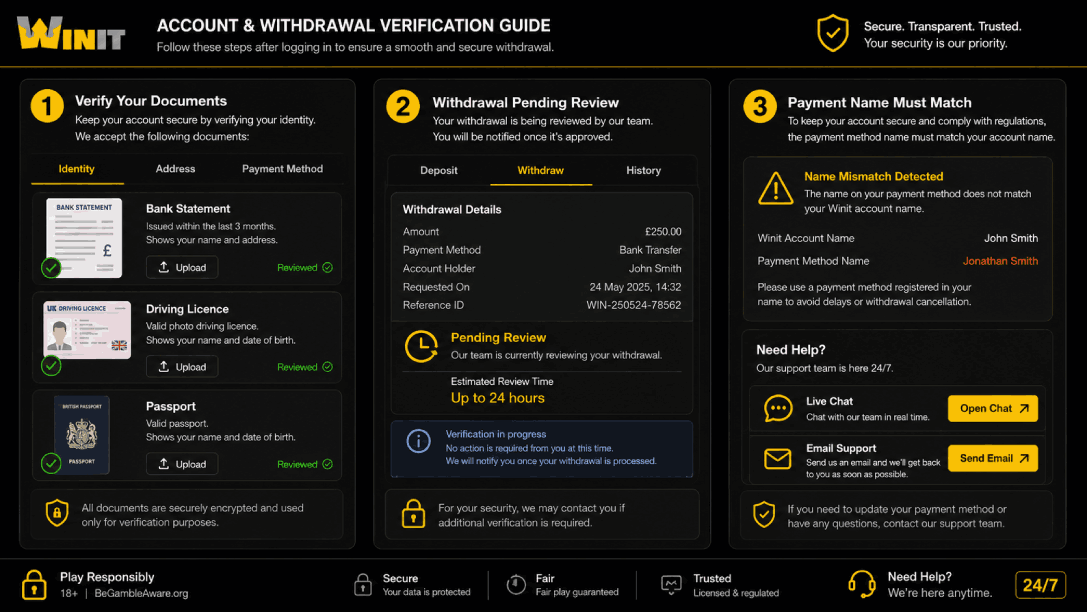Send Email to support
1087x612 pixels.
(x=993, y=458)
